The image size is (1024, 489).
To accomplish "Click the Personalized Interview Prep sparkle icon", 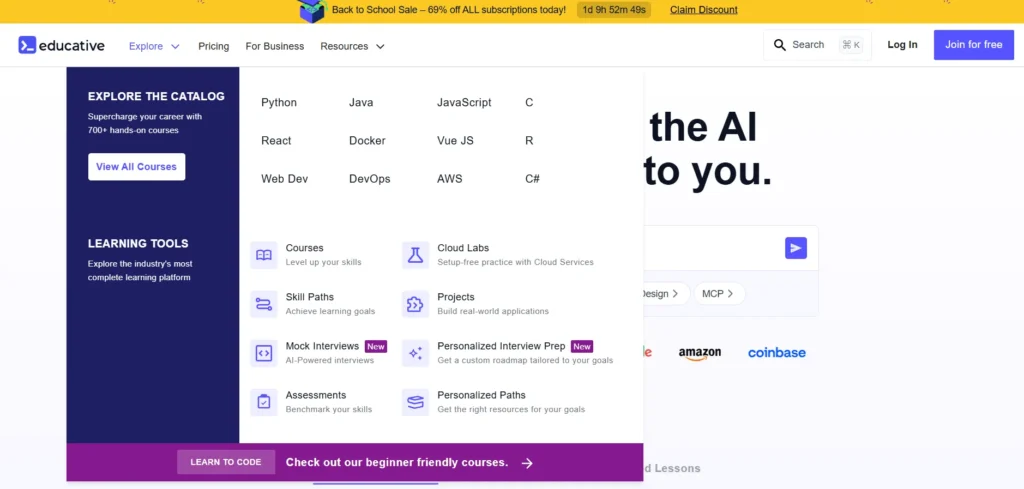I will [415, 353].
